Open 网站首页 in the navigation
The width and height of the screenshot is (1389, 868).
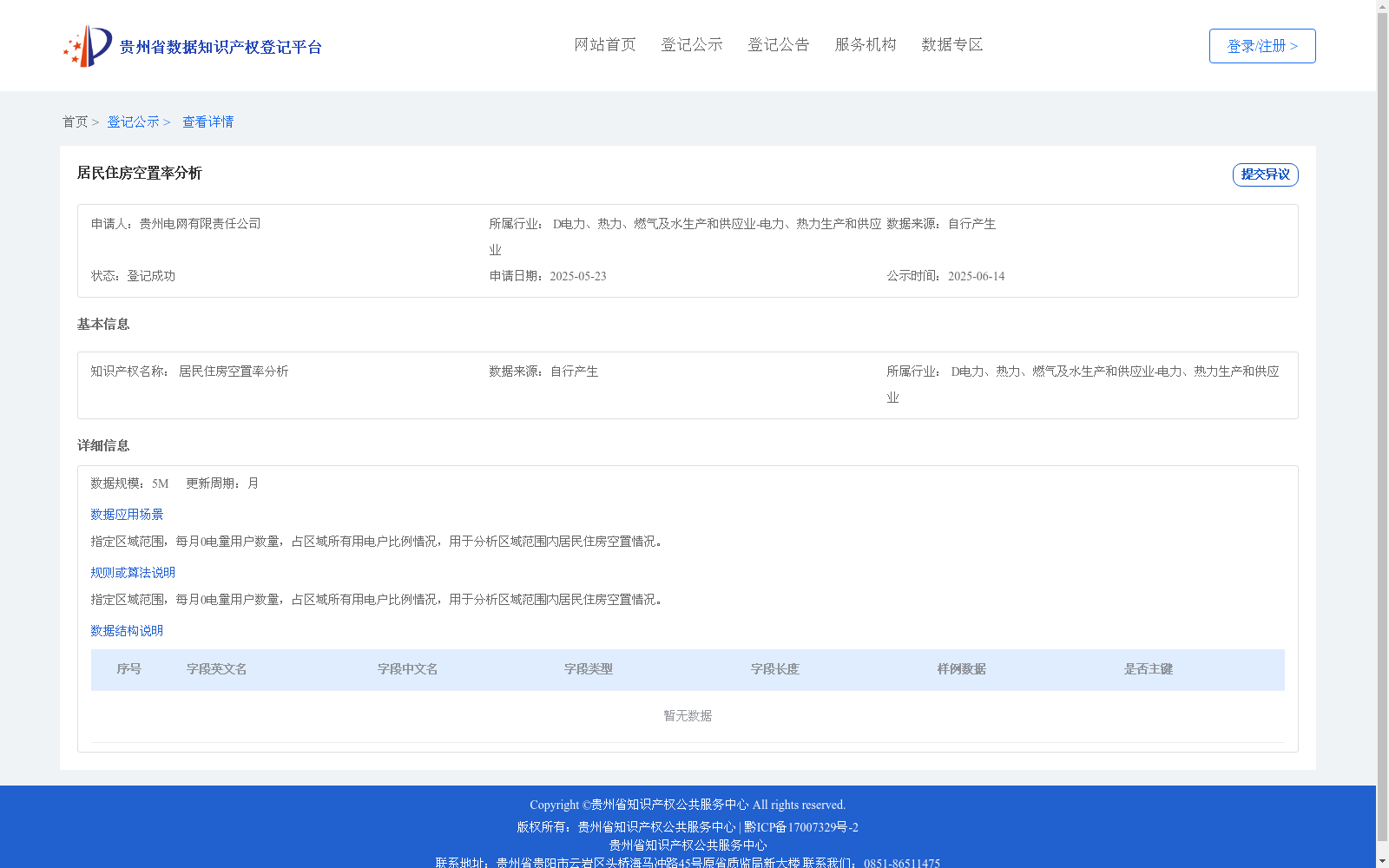coord(605,44)
